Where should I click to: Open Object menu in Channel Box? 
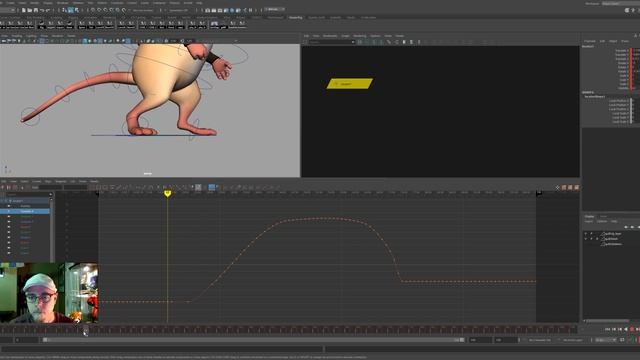click(613, 41)
